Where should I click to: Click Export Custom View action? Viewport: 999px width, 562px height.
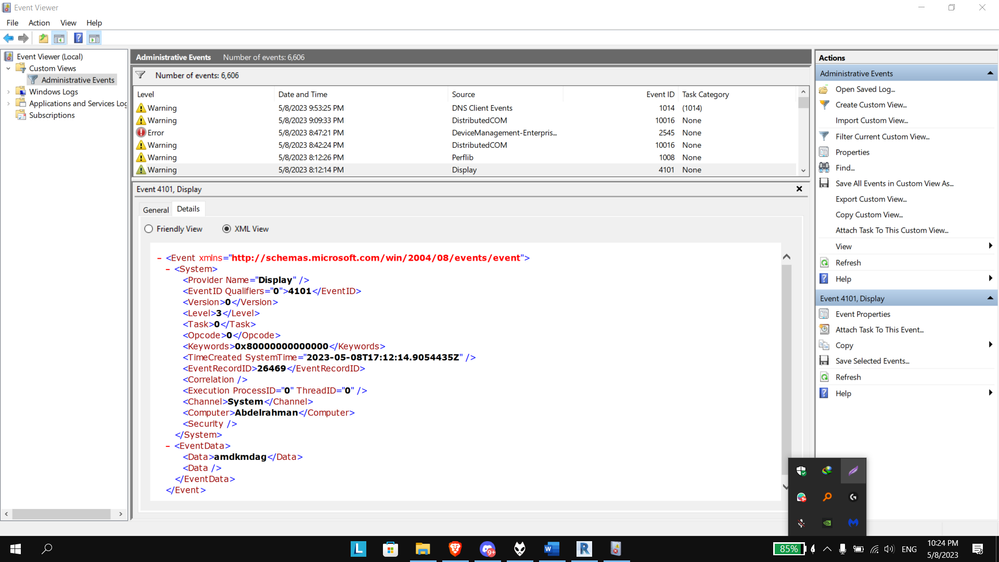[871, 199]
